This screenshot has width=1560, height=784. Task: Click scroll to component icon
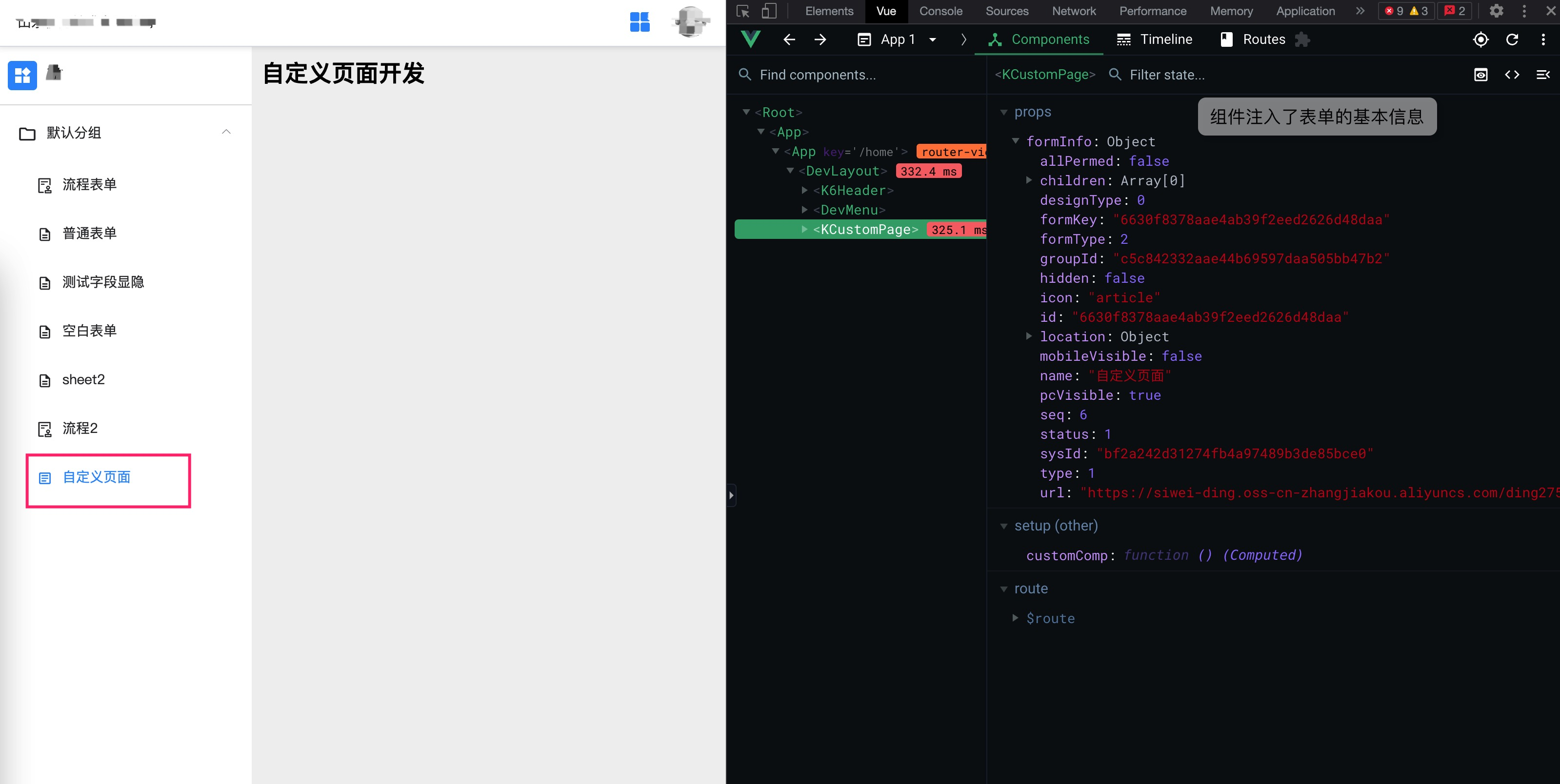(1480, 75)
